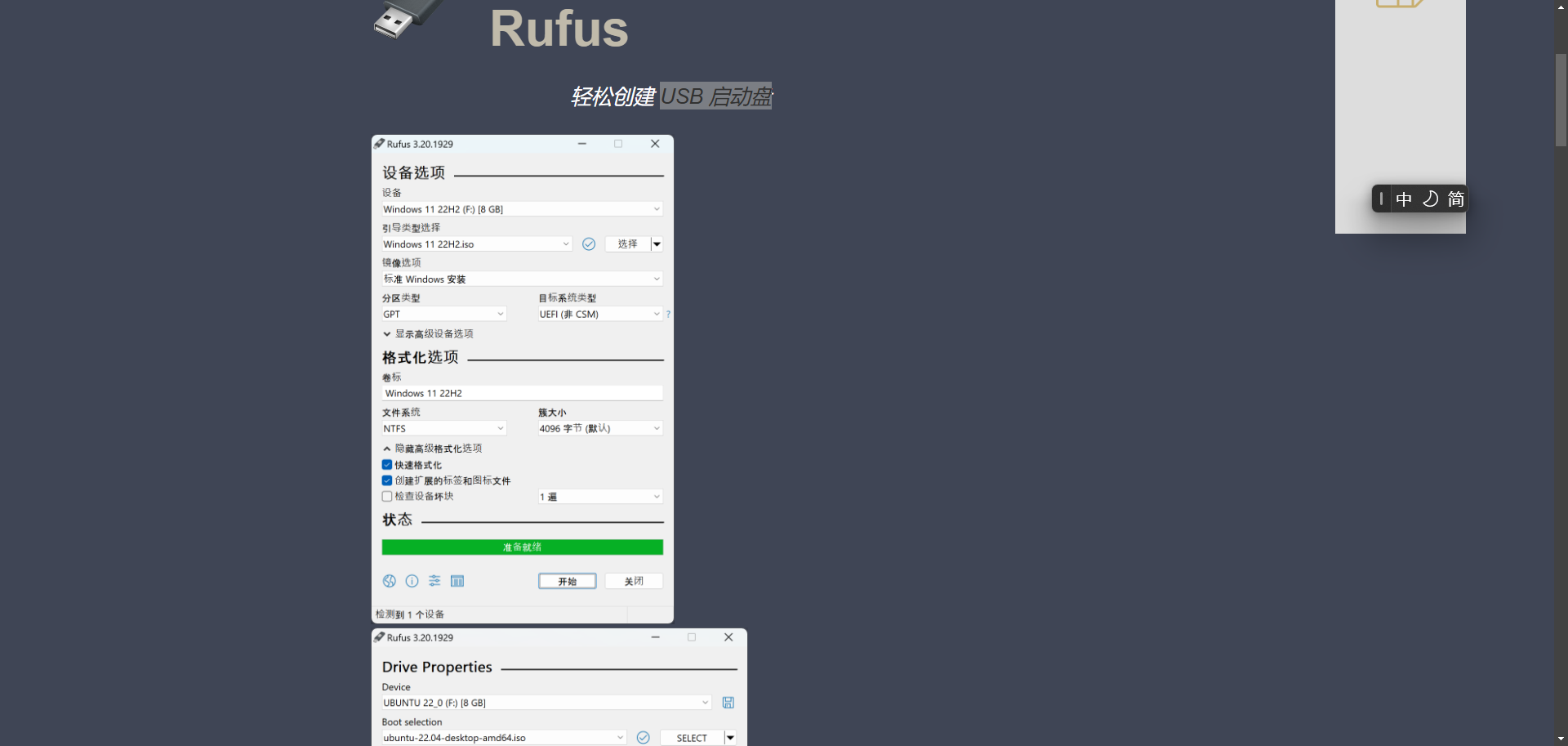Click the green 准备就绪 progress bar

point(522,547)
